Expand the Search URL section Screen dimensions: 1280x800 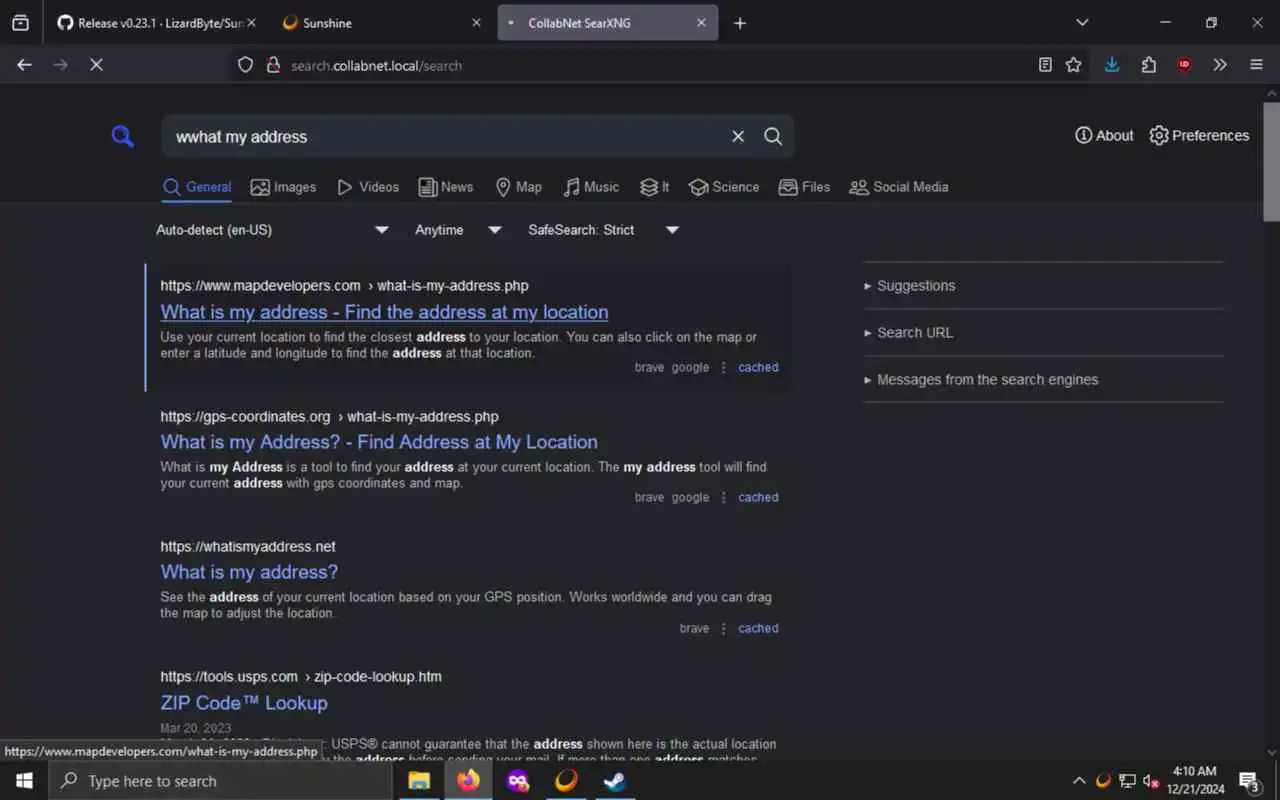click(908, 333)
